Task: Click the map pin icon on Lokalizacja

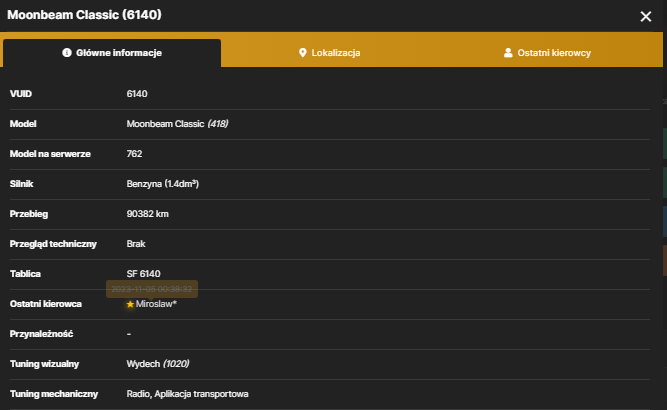Action: point(302,53)
